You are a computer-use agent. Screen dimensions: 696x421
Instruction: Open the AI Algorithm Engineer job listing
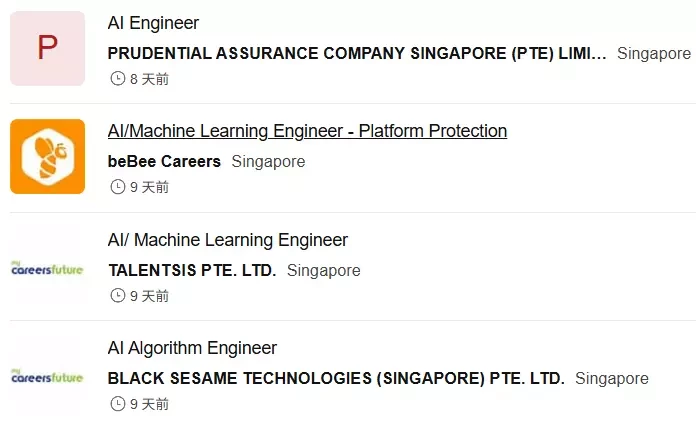pos(192,348)
